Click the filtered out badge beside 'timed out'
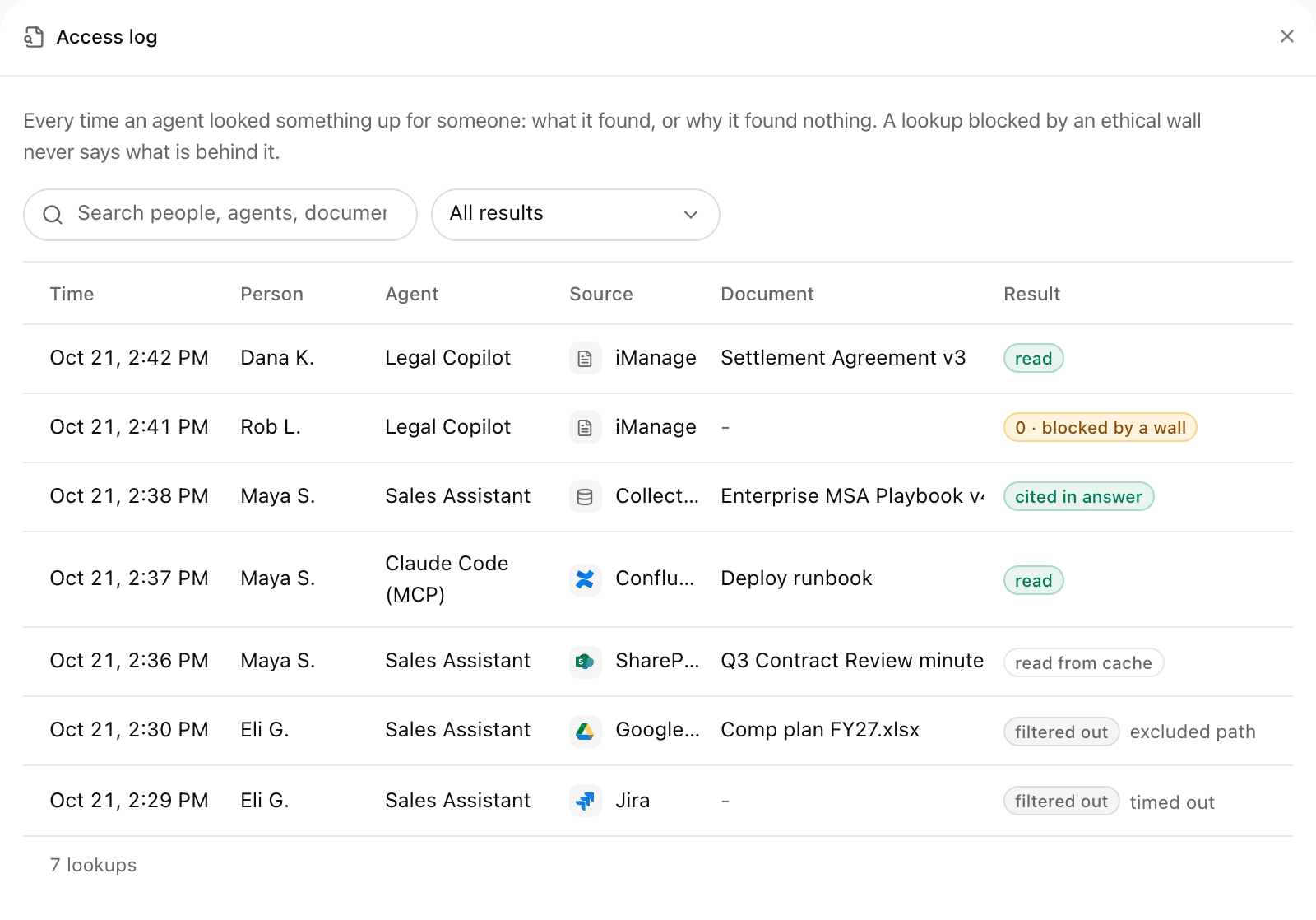Image resolution: width=1316 pixels, height=920 pixels. 1061,801
